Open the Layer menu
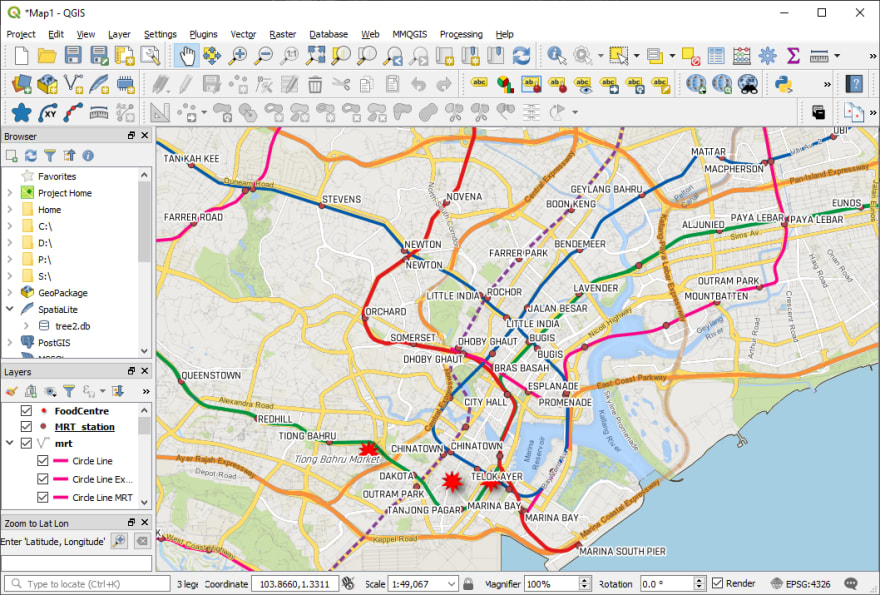 (119, 34)
